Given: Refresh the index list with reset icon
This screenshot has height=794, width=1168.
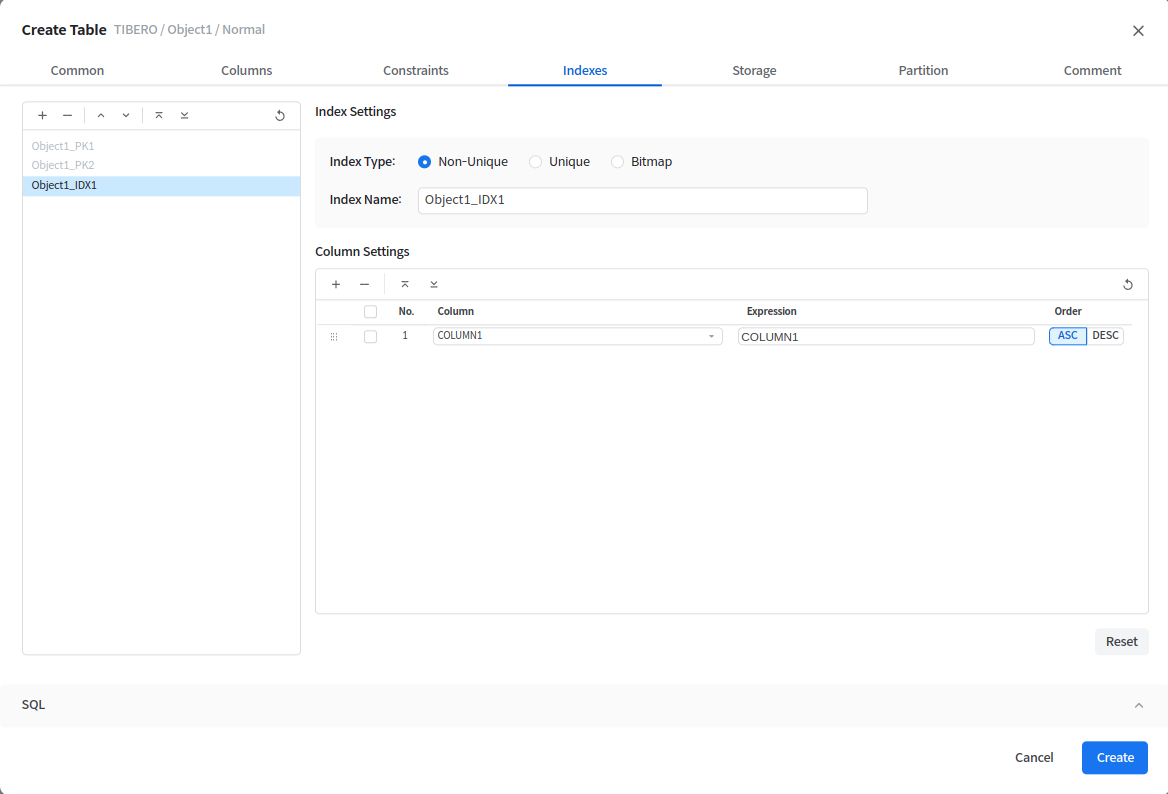Looking at the screenshot, I should (280, 116).
